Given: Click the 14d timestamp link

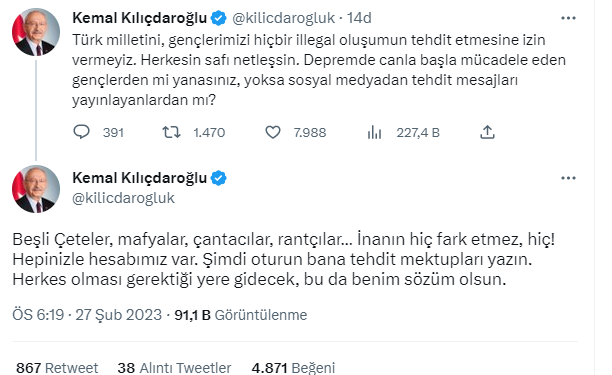Looking at the screenshot, I should coord(359,18).
